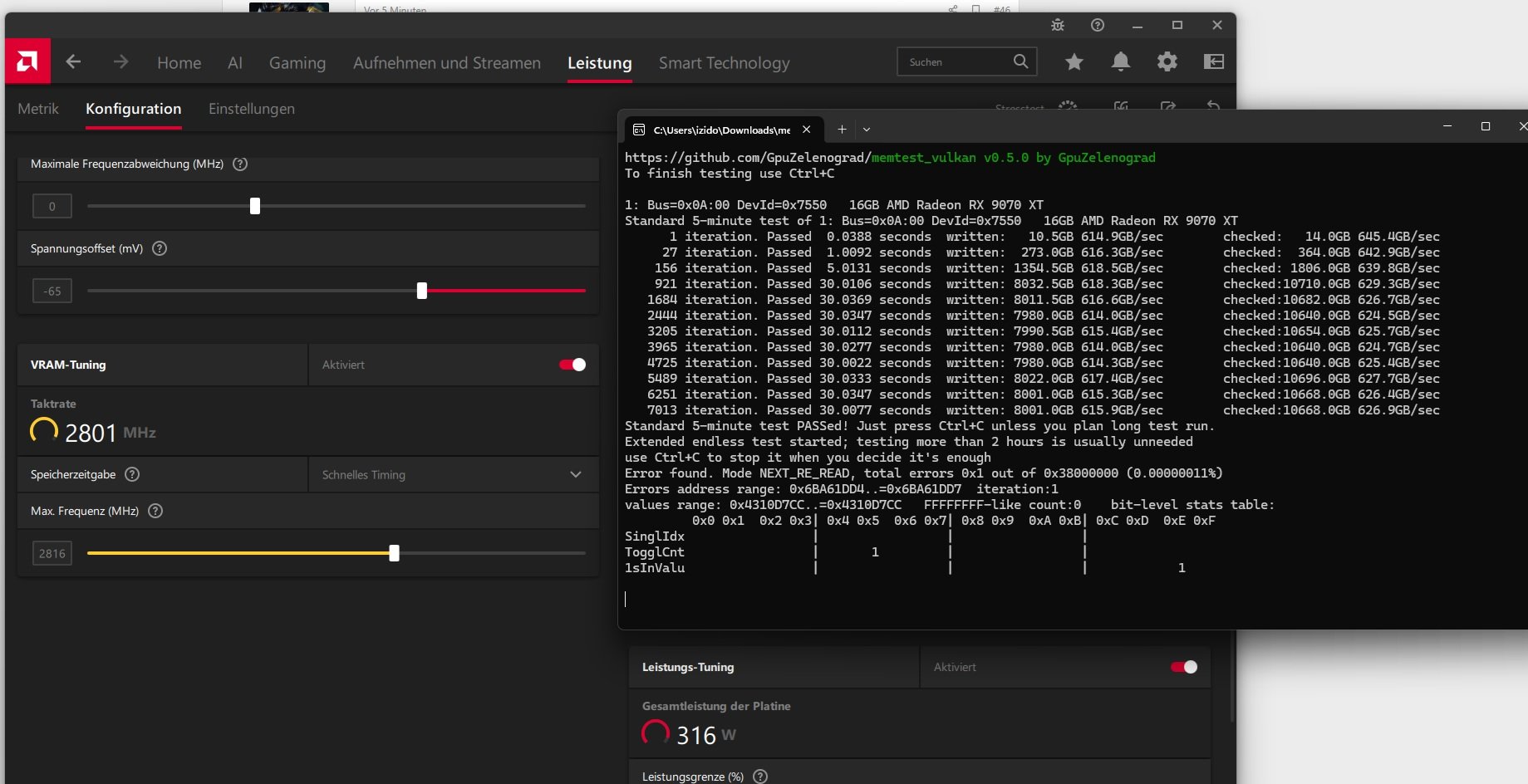Click the Spannungsoffset slider handle
This screenshot has height=784, width=1528.
tap(422, 291)
